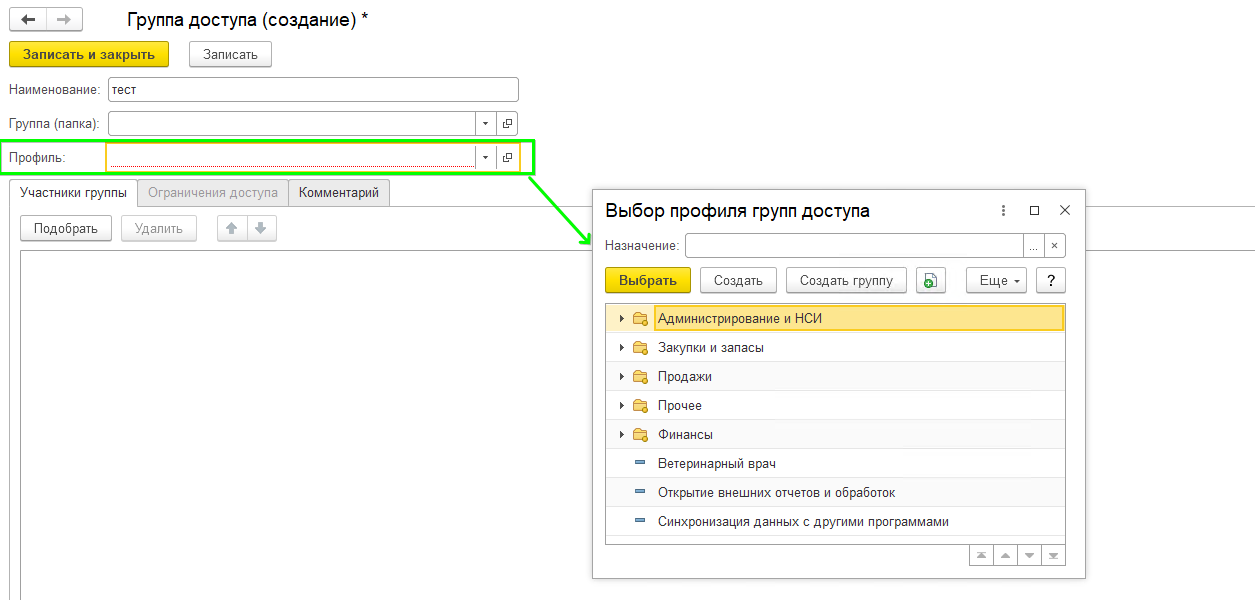1255x600 pixels.
Task: Open the Группа (папка) item icon
Action: pos(507,123)
